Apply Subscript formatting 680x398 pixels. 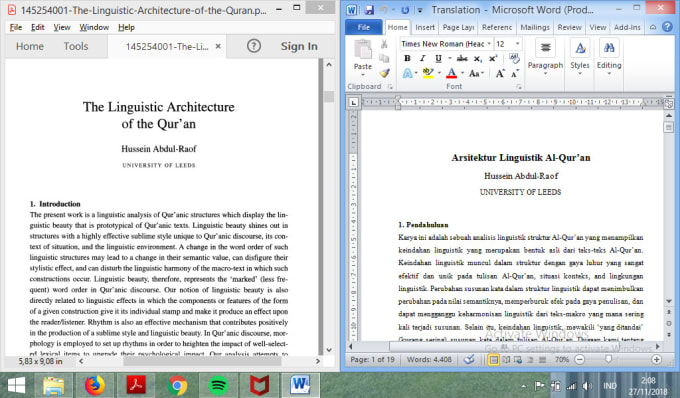click(x=477, y=59)
